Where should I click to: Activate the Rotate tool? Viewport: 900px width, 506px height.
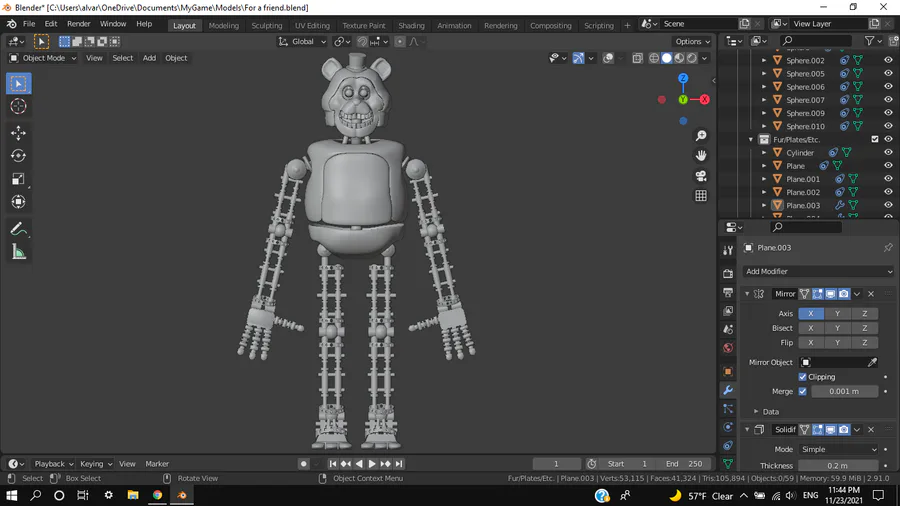click(x=18, y=156)
